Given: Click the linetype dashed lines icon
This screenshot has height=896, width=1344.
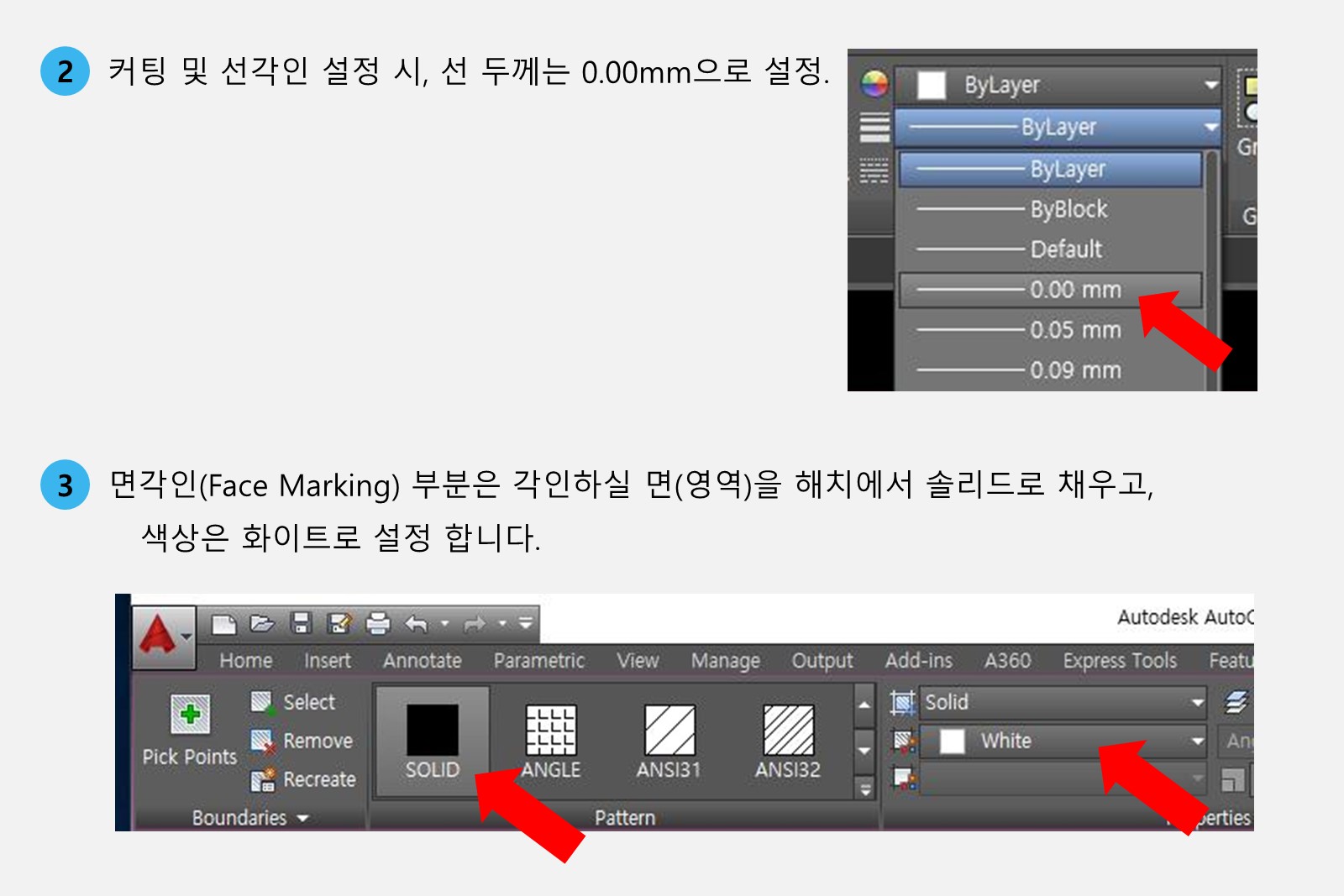Looking at the screenshot, I should click(x=874, y=170).
